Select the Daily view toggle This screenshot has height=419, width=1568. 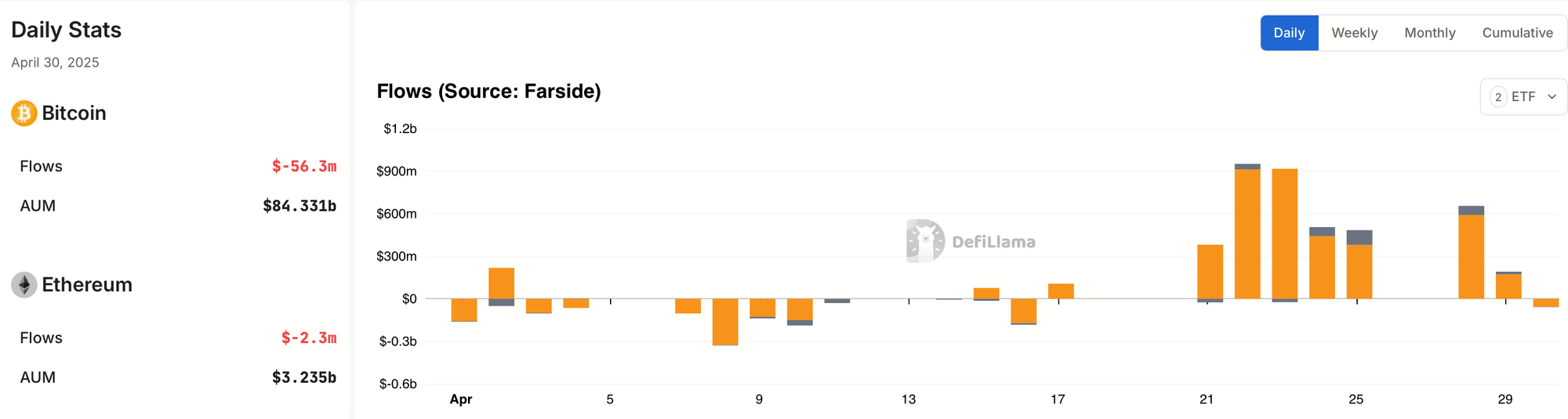click(1289, 33)
